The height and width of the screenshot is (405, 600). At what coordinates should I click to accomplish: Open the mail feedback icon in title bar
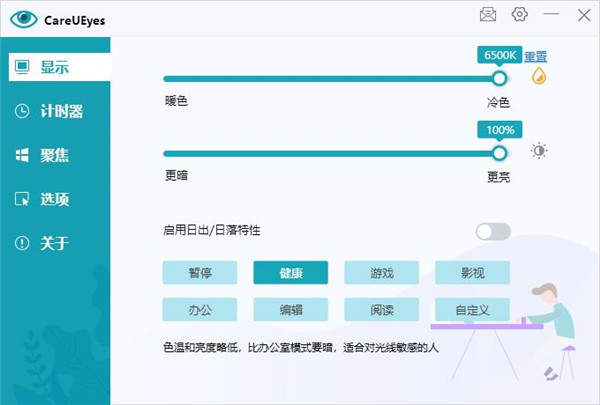(x=487, y=14)
